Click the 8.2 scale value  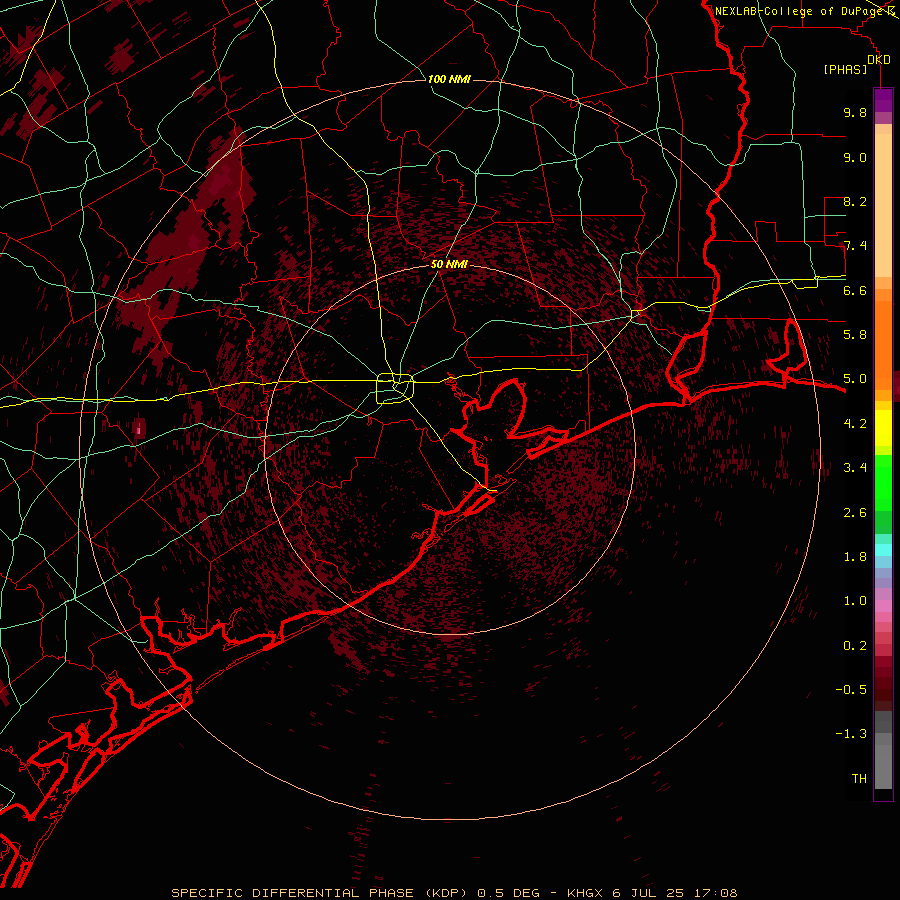(x=855, y=201)
